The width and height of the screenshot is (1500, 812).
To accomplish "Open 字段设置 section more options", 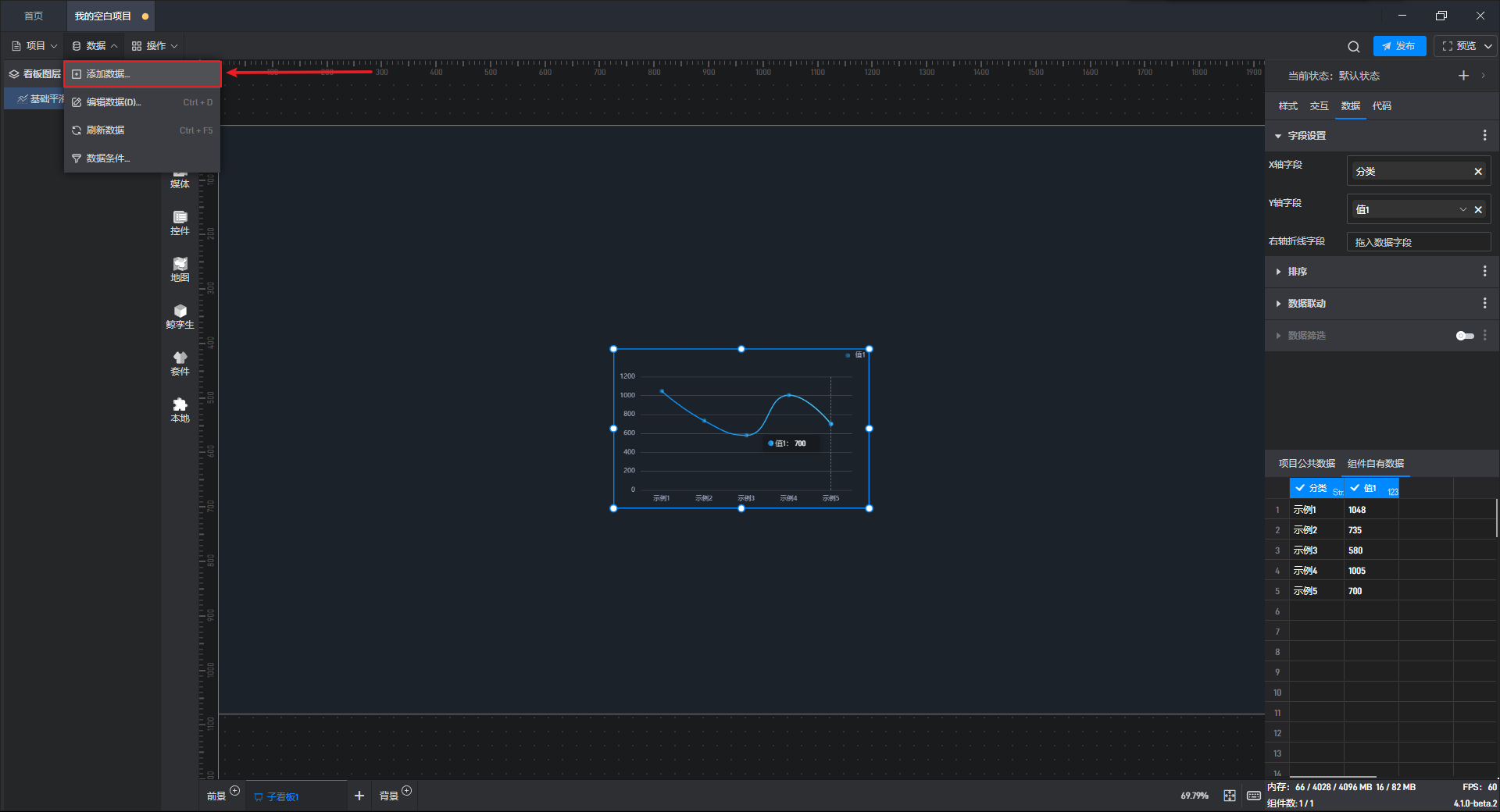I will click(1484, 135).
